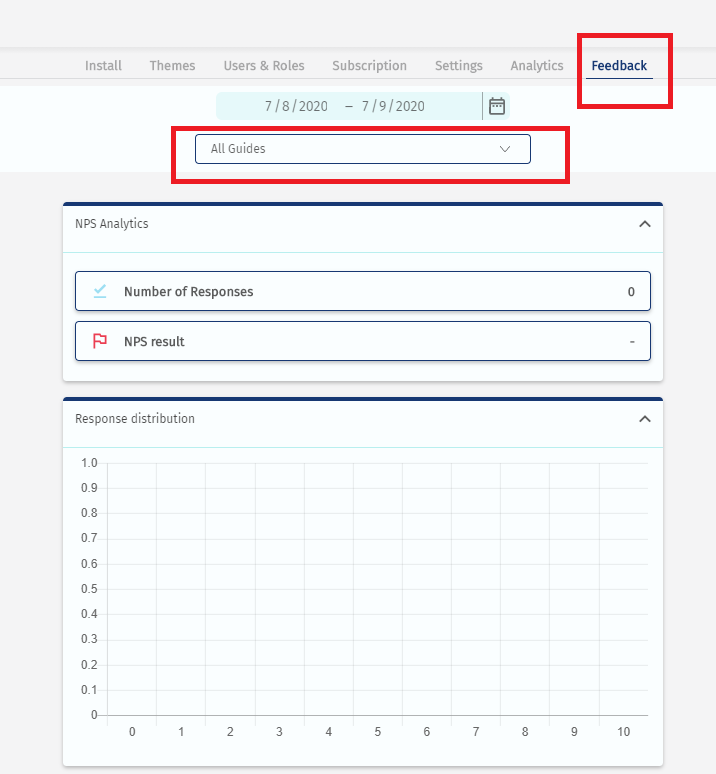Screen dimensions: 716x774
Task: Open the calendar date picker icon
Action: (x=497, y=106)
